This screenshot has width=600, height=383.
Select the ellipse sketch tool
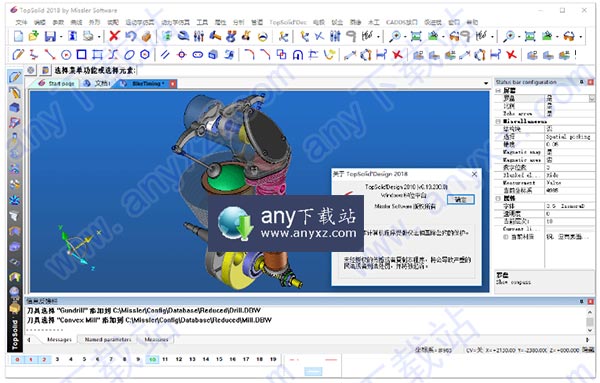(129, 54)
